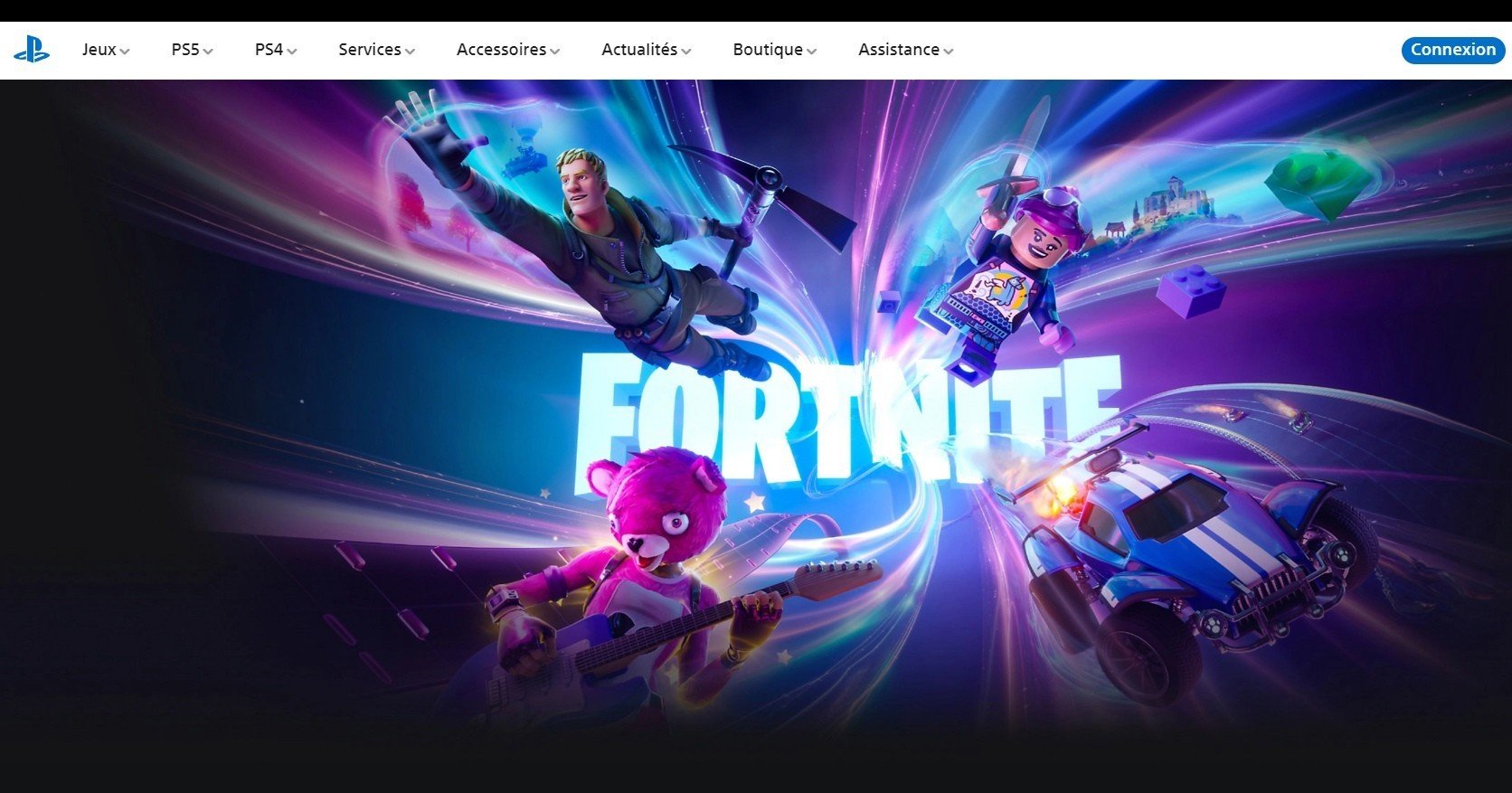Open the PS5 navigation menu

coord(192,50)
